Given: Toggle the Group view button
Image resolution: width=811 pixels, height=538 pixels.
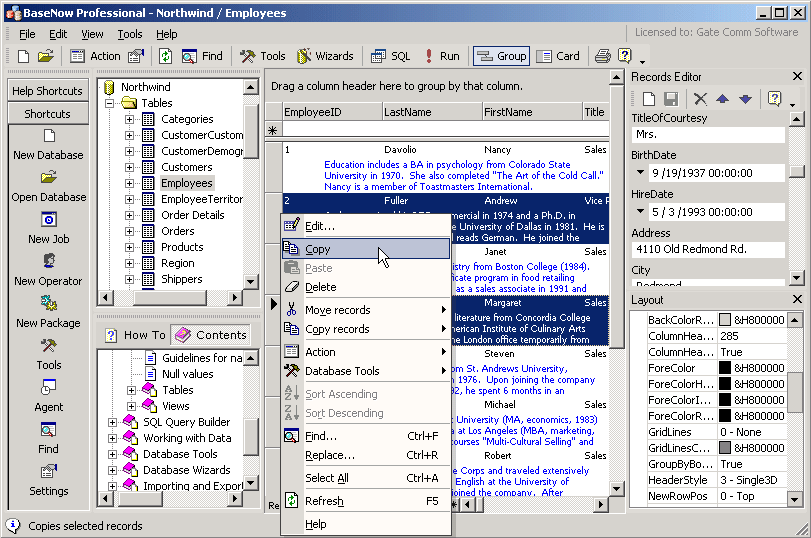Looking at the screenshot, I should tap(501, 56).
